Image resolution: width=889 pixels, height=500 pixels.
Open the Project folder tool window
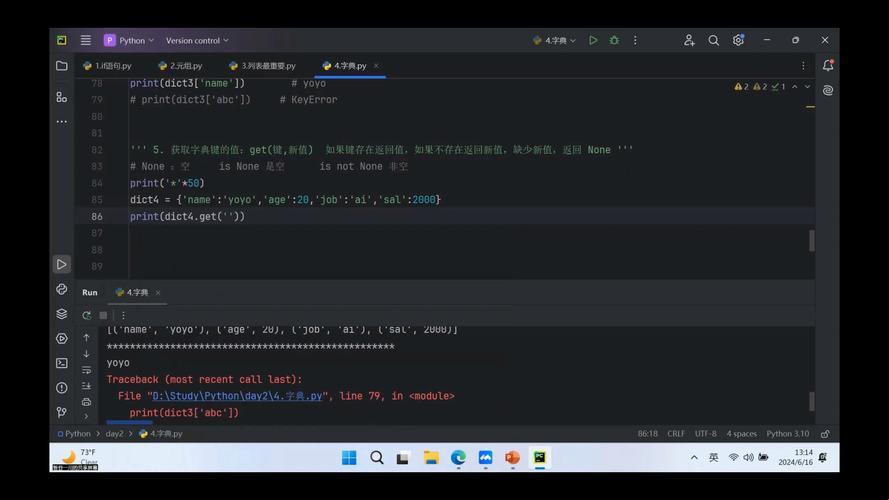pos(62,66)
